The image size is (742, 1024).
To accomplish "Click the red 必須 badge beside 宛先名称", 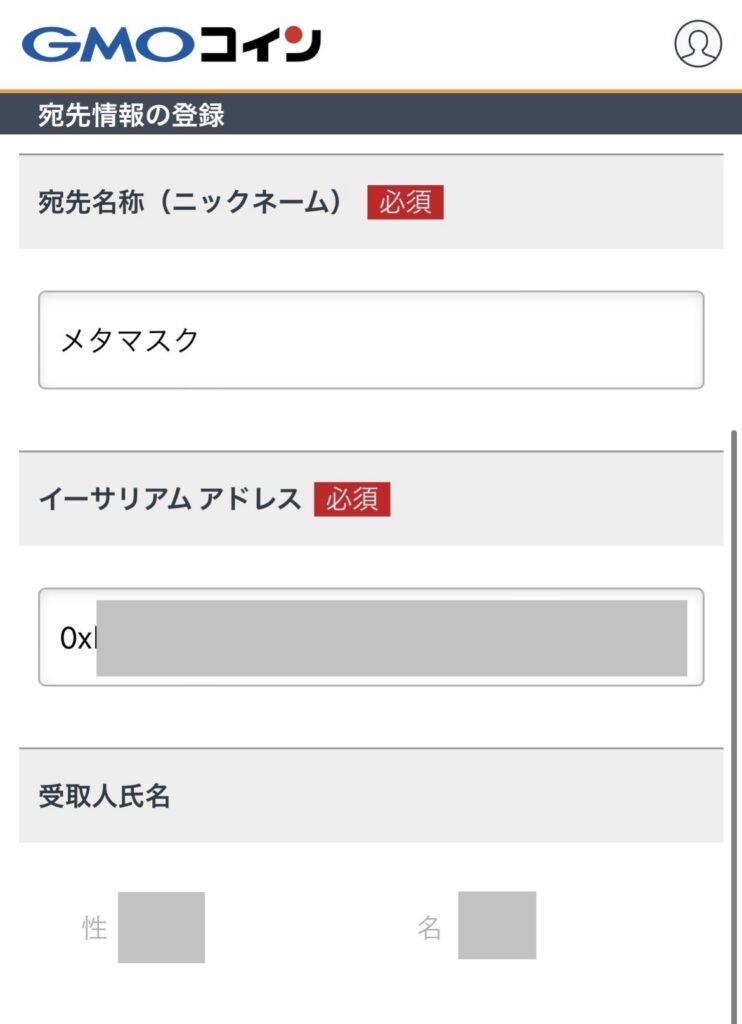I will tap(405, 202).
